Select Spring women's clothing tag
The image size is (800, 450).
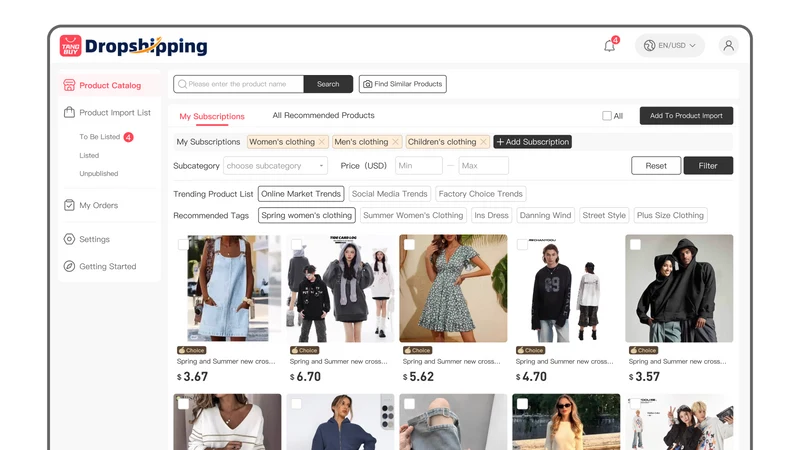click(307, 215)
